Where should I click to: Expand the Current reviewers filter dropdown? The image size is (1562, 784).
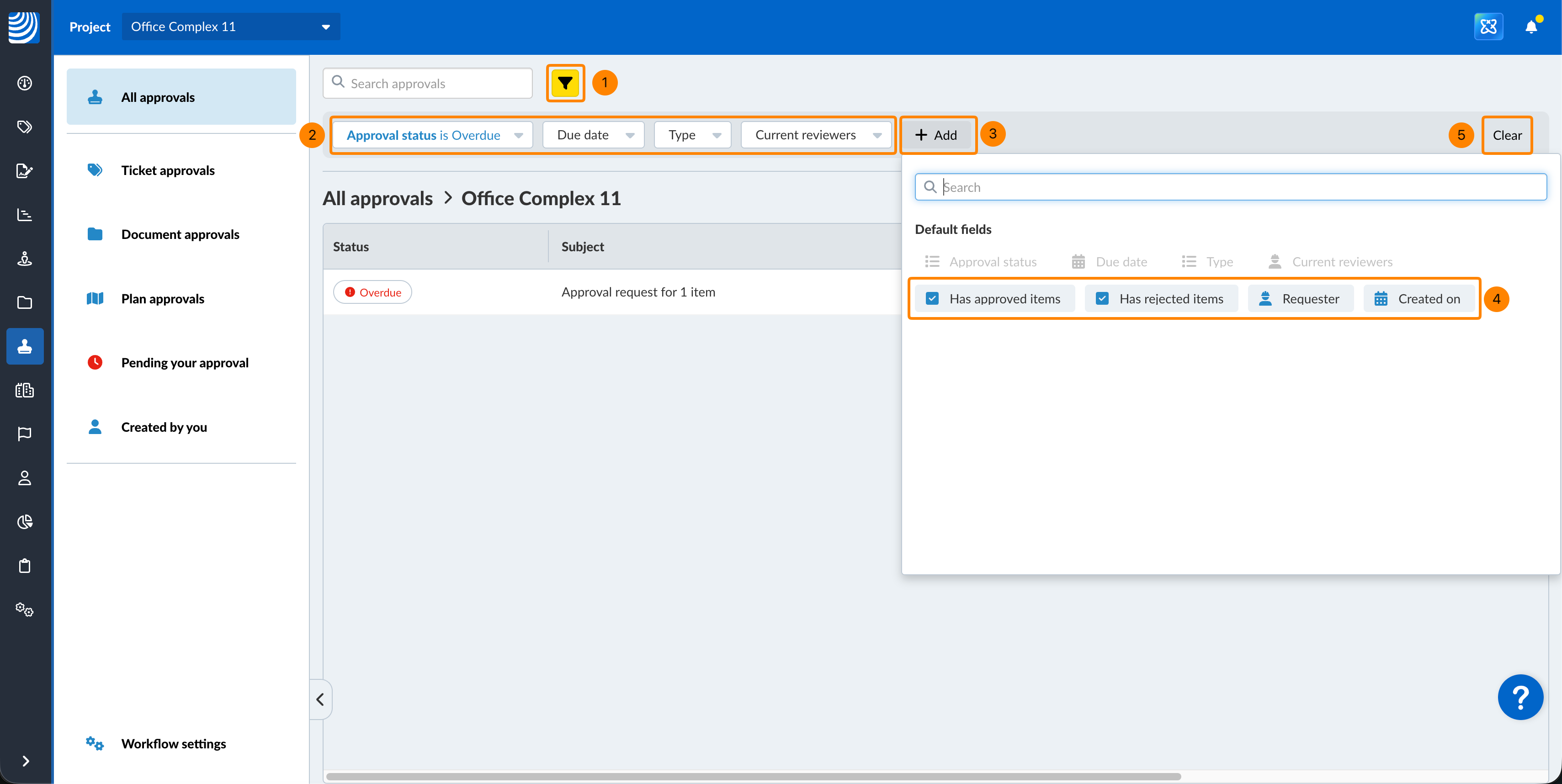pyautogui.click(x=816, y=135)
